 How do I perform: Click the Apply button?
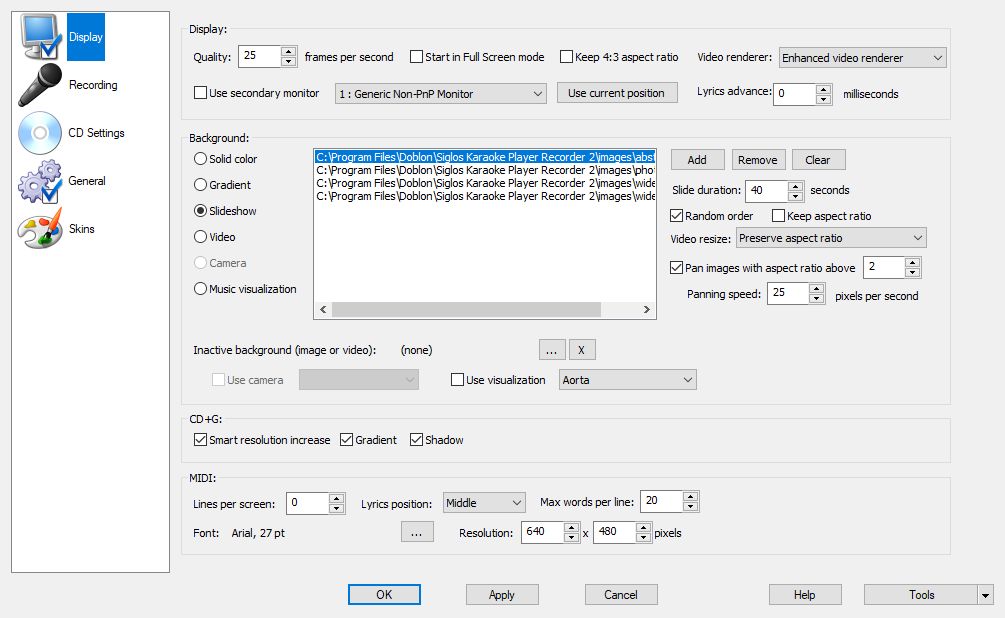(x=501, y=595)
